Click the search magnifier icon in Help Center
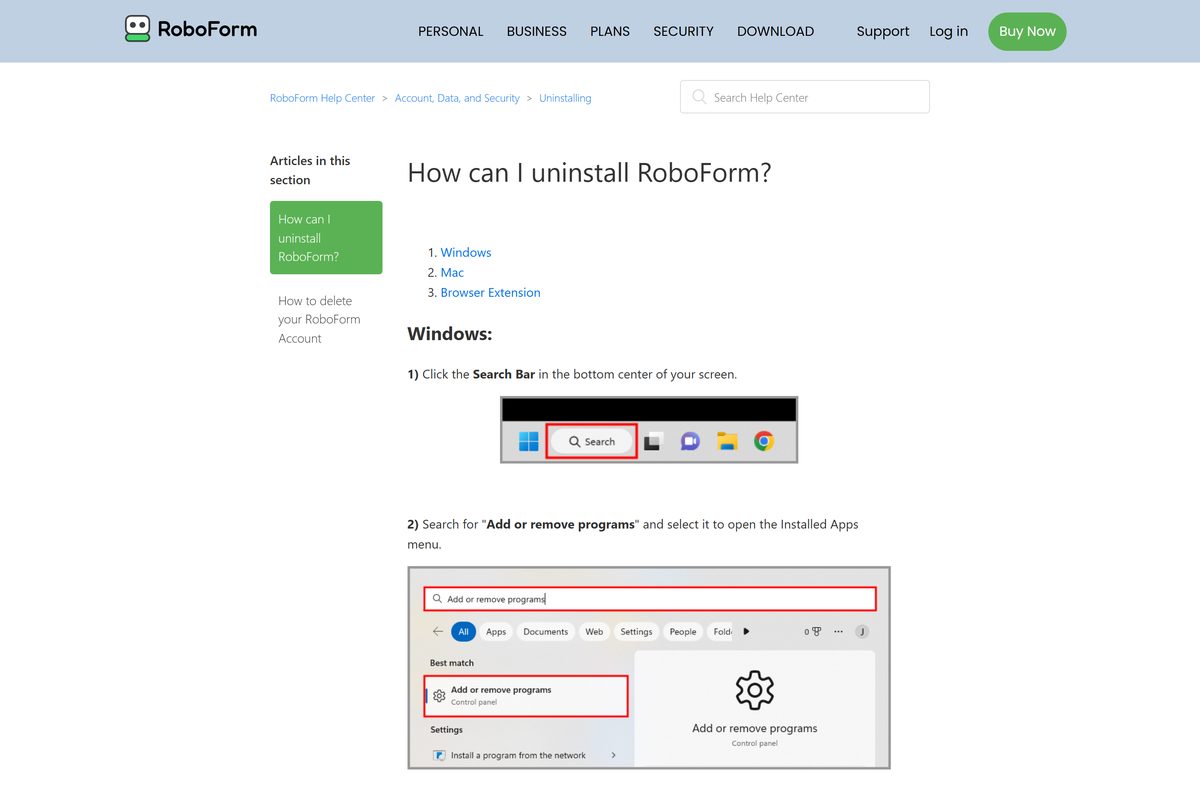Image resolution: width=1200 pixels, height=792 pixels. tap(699, 97)
